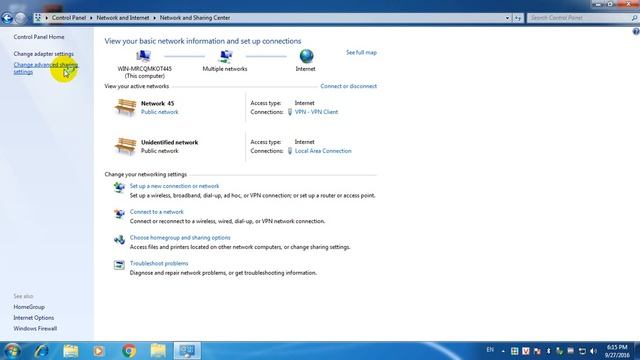Image resolution: width=640 pixels, height=360 pixels.
Task: Open Control Panel Home
Action: pos(39,37)
